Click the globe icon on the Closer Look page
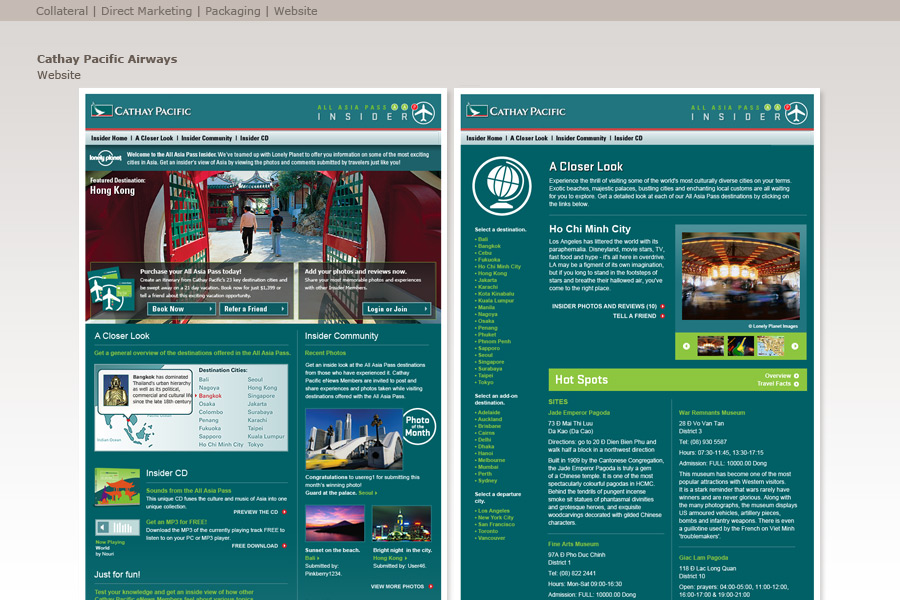This screenshot has height=600, width=900. pos(501,186)
